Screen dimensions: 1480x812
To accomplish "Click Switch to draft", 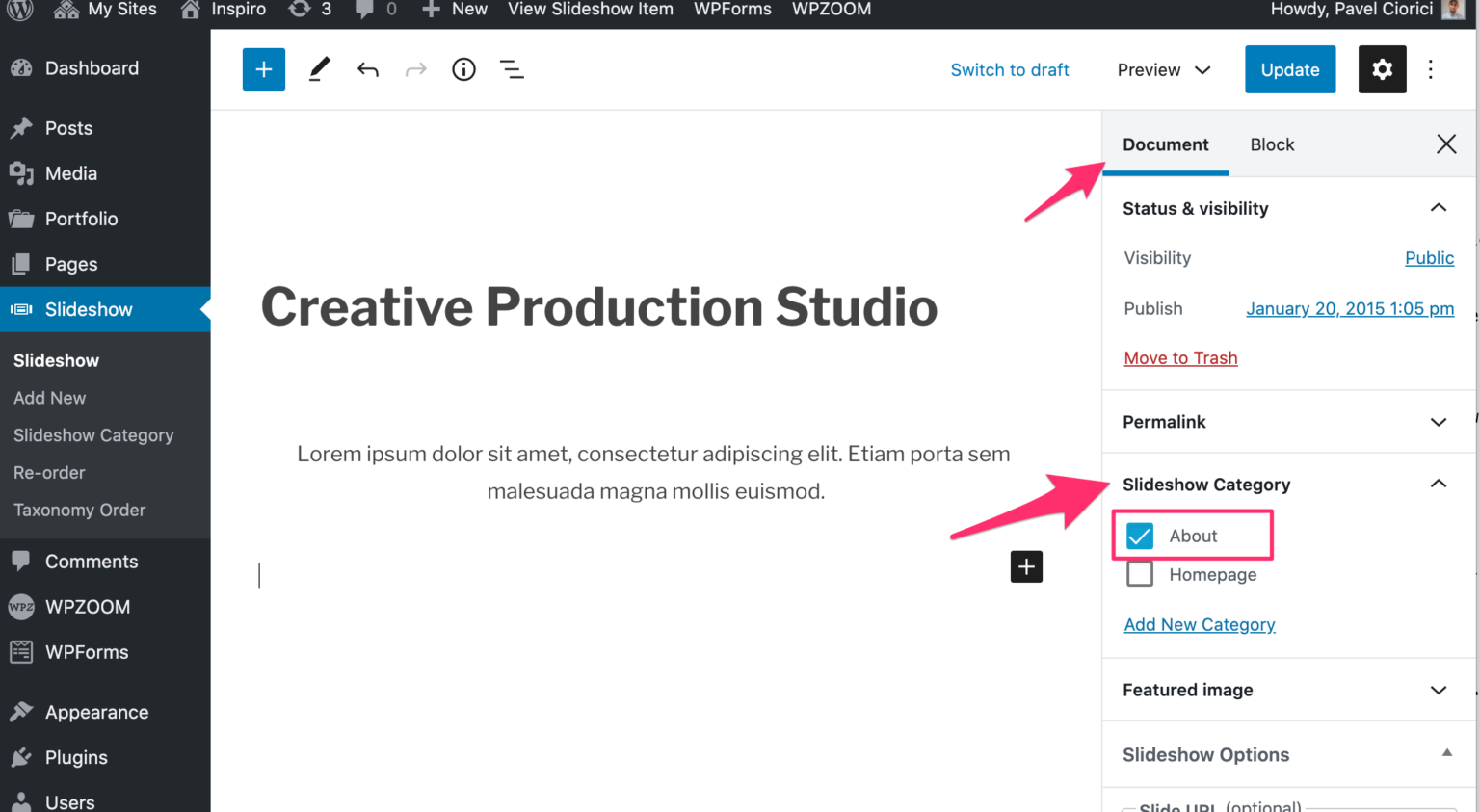I will point(1010,69).
